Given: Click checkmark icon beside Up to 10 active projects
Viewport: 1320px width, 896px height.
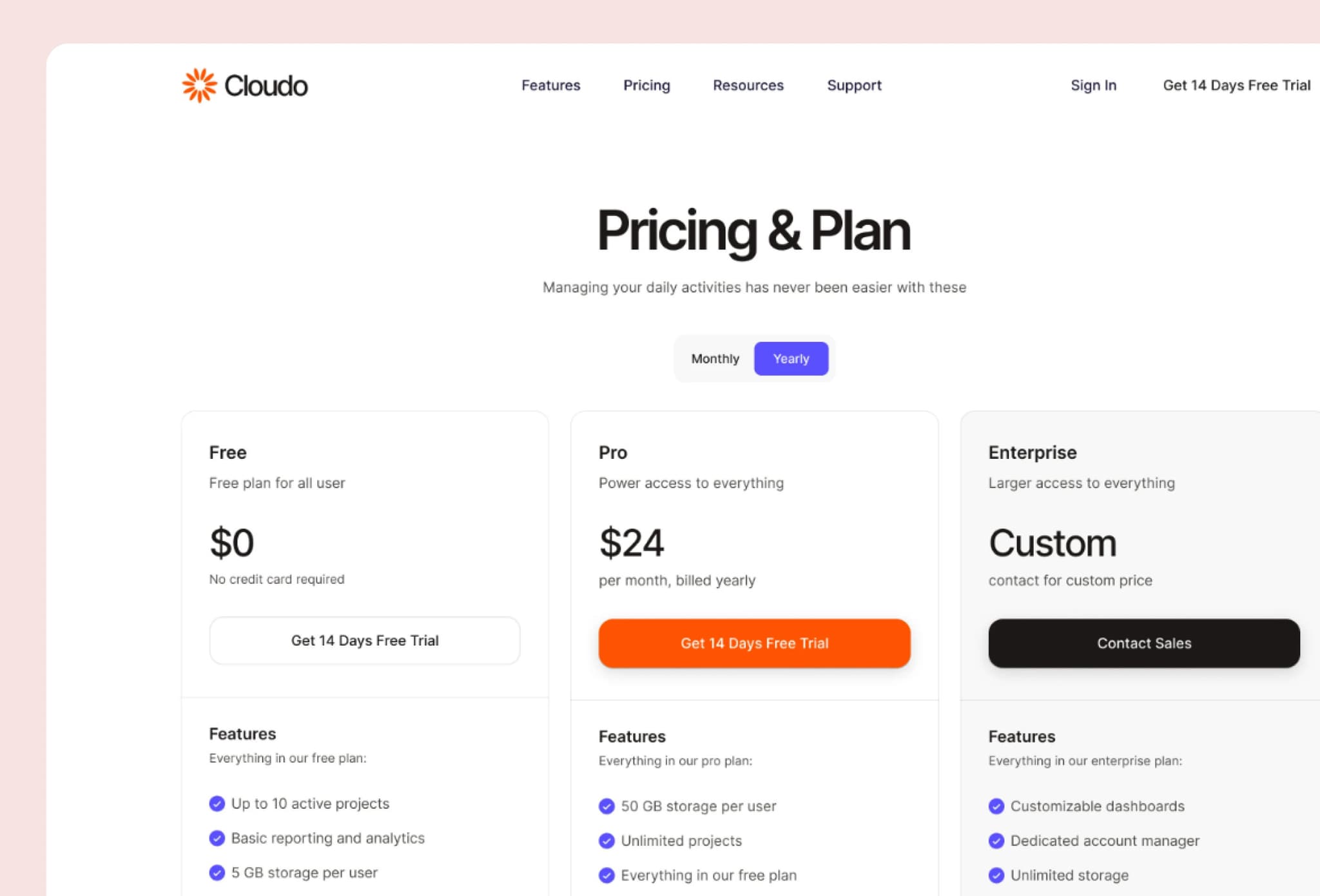Looking at the screenshot, I should 217,803.
